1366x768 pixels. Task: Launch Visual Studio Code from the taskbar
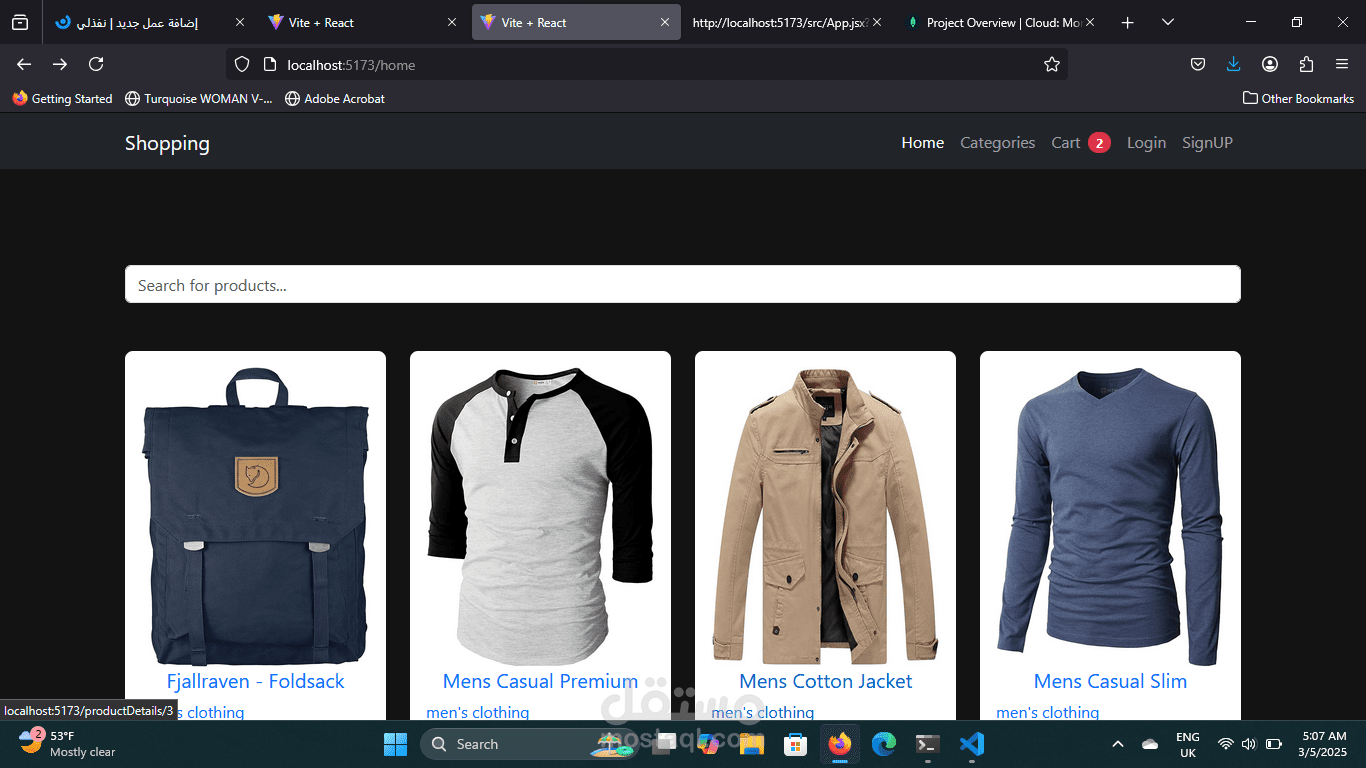[x=971, y=744]
